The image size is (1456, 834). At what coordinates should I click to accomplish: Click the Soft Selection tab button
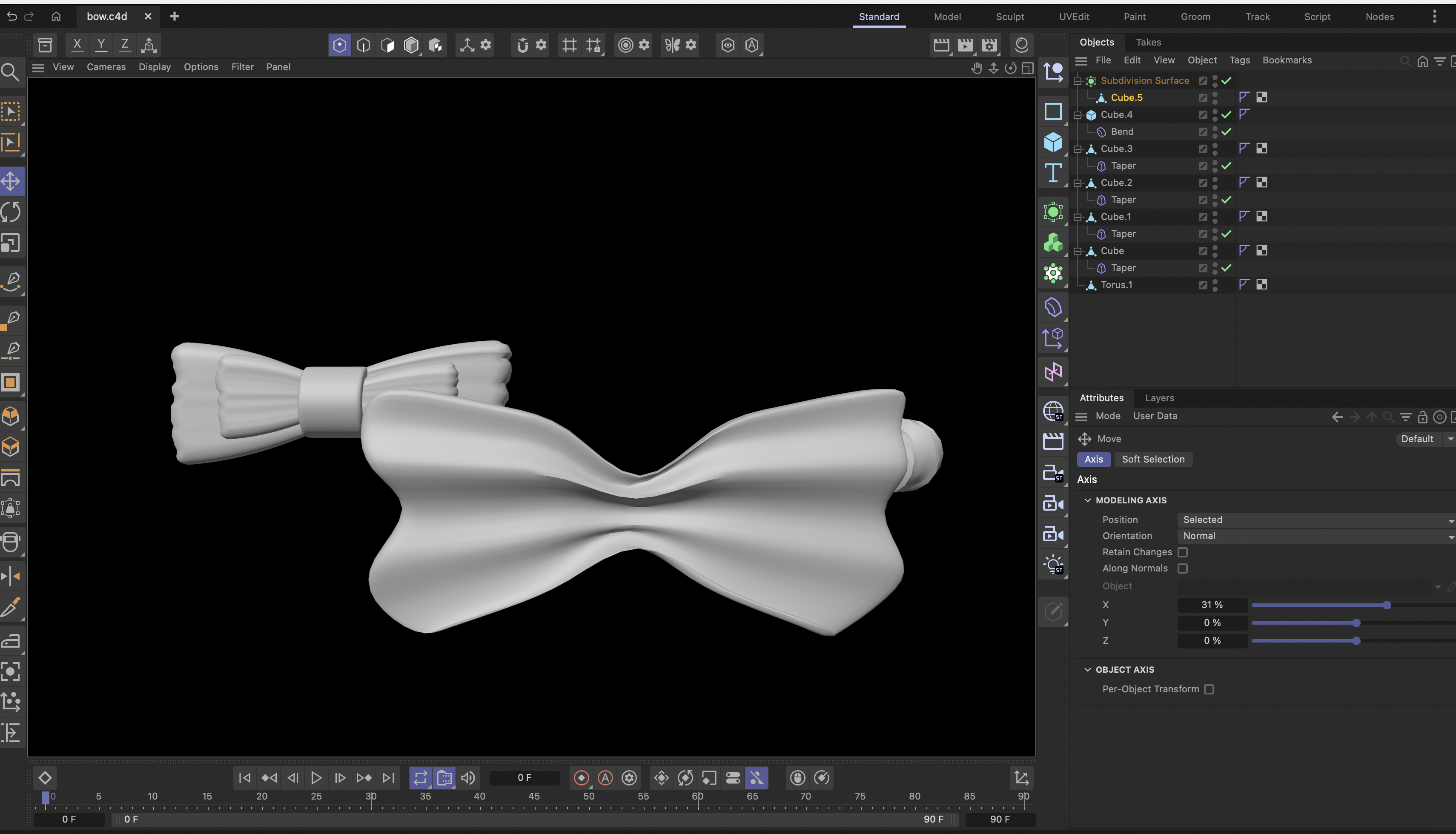tap(1152, 460)
